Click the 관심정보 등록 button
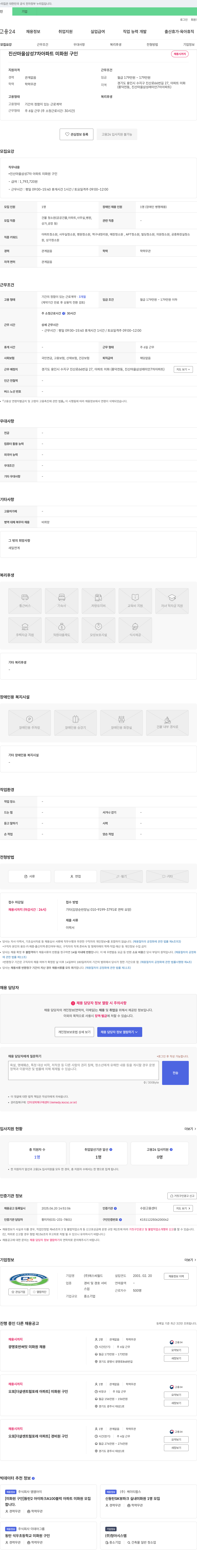Viewport: 197px width, 1568px height. tap(77, 134)
